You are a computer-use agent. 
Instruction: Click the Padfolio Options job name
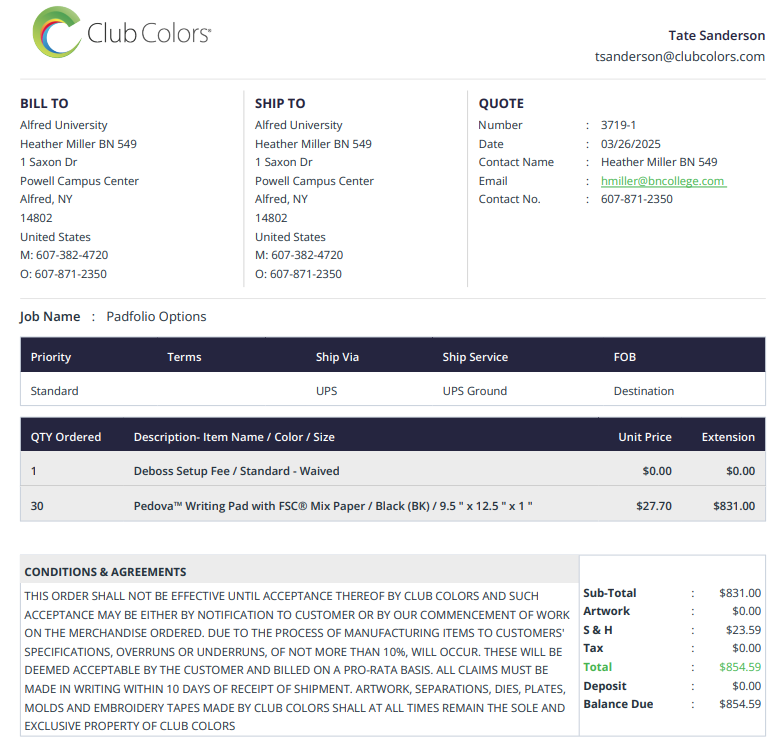156,316
